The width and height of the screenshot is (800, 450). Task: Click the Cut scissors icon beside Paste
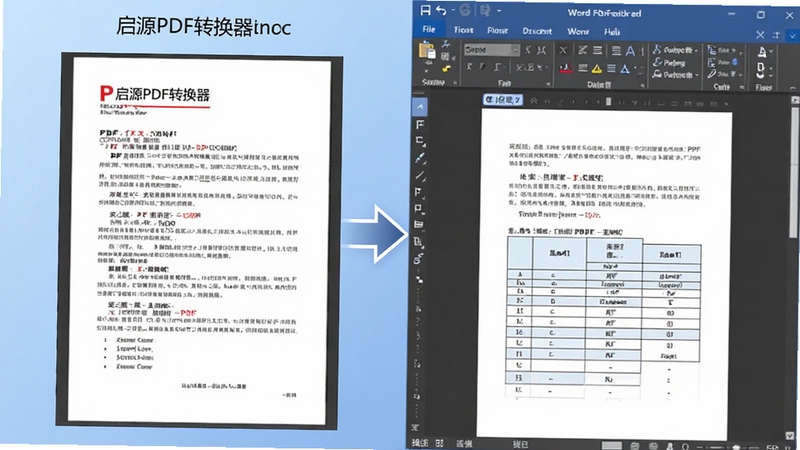pos(445,45)
